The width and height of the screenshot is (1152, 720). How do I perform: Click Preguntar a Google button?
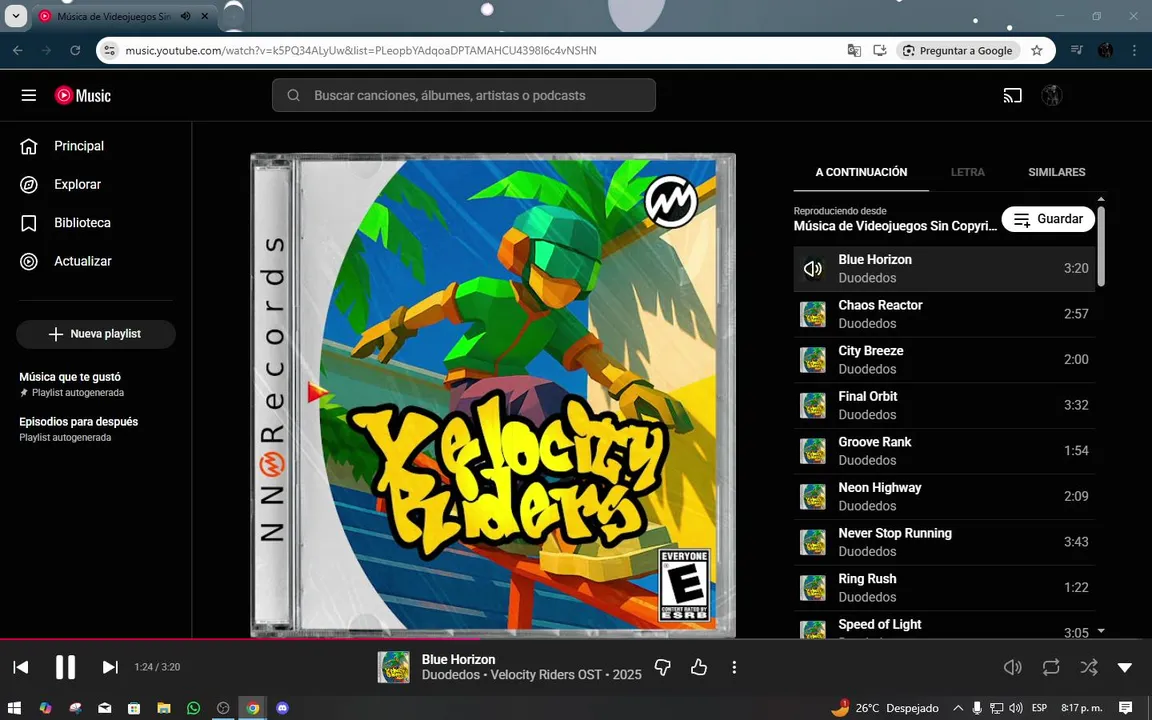pyautogui.click(x=958, y=51)
